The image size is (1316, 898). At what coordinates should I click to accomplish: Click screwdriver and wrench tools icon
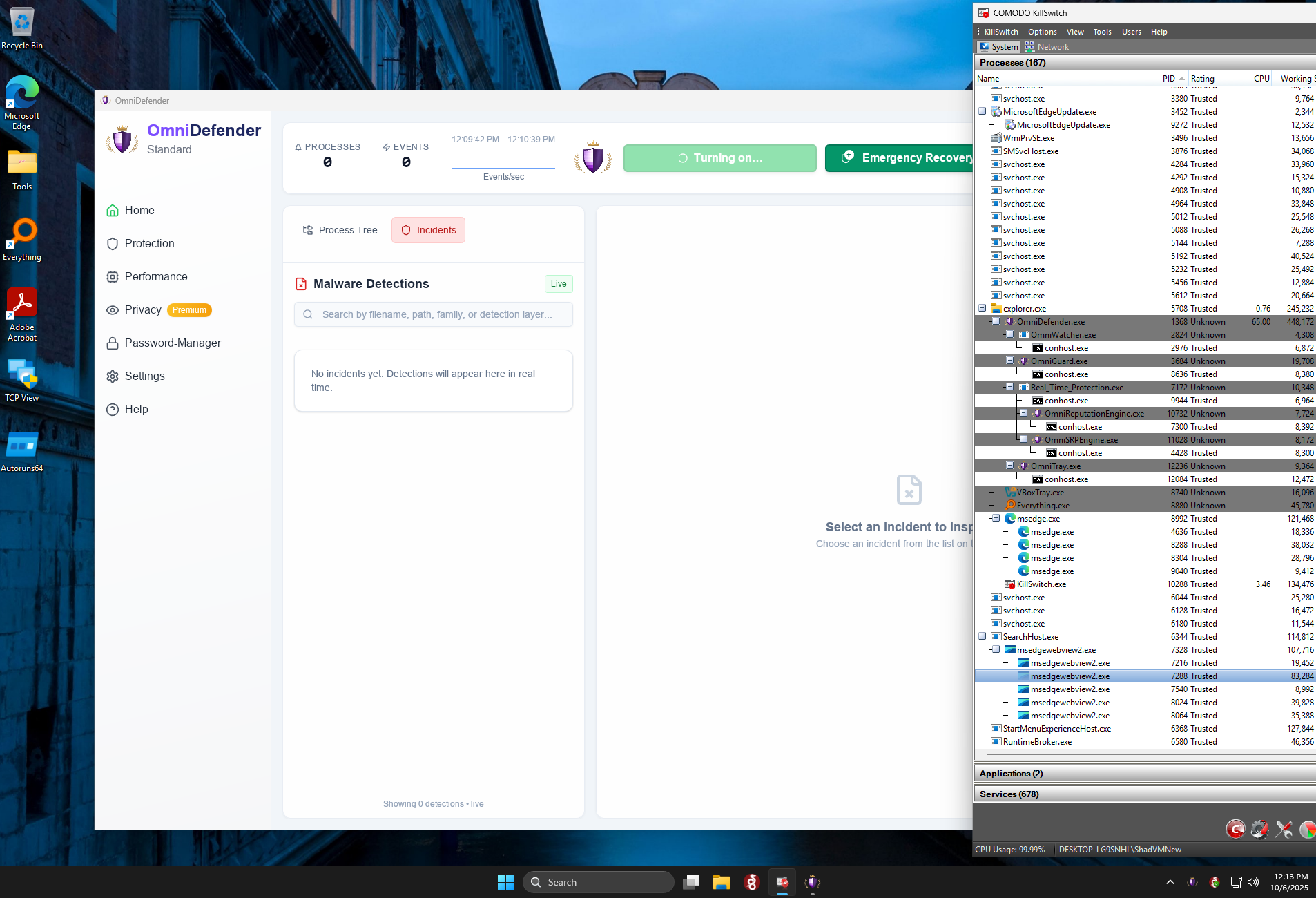click(1284, 829)
